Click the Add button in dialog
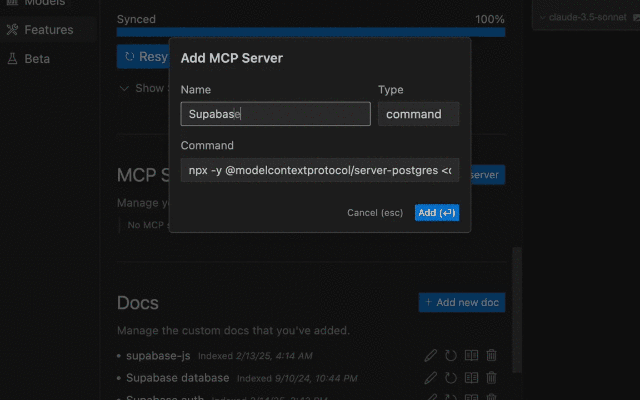 [437, 213]
